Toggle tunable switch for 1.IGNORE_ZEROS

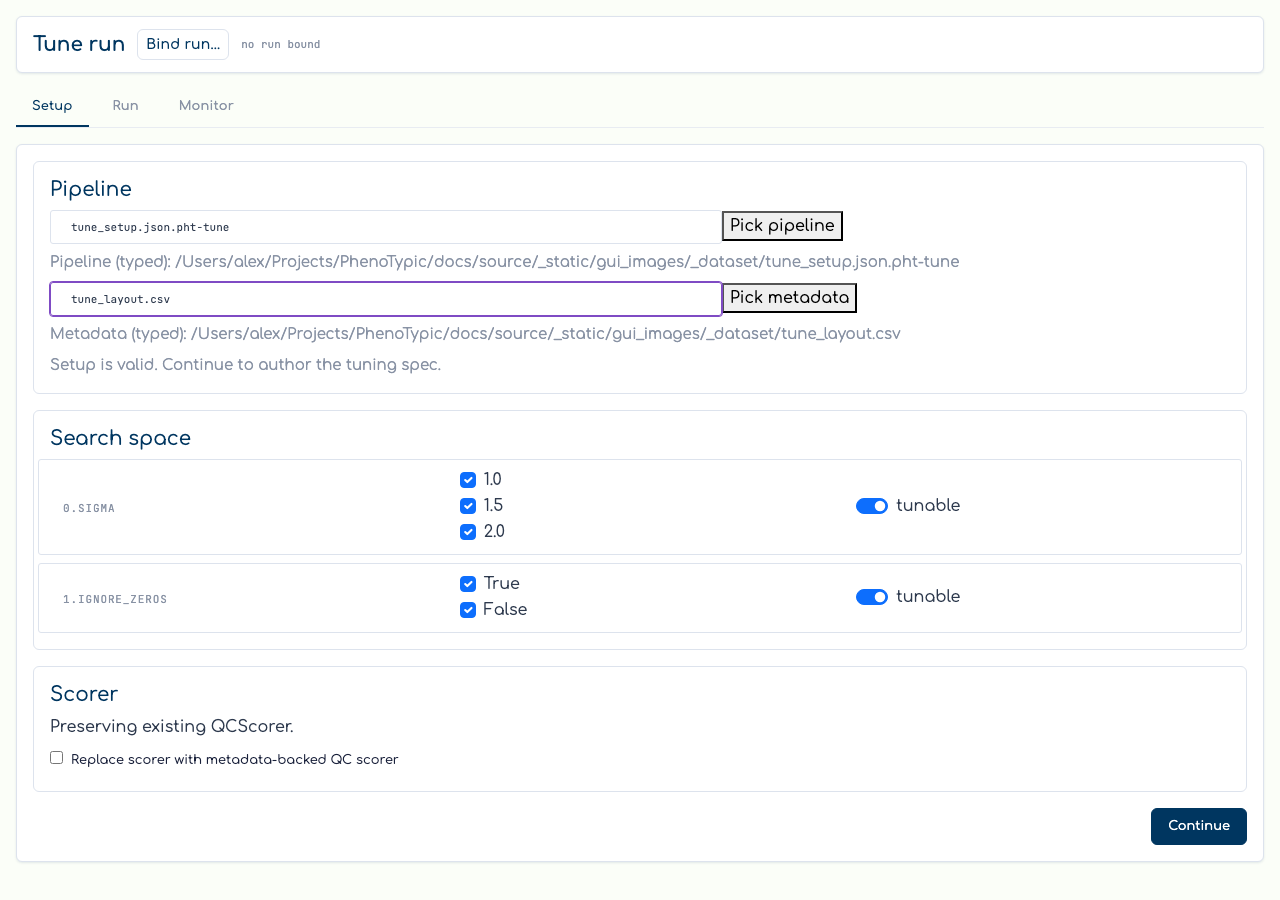pyautogui.click(x=872, y=597)
